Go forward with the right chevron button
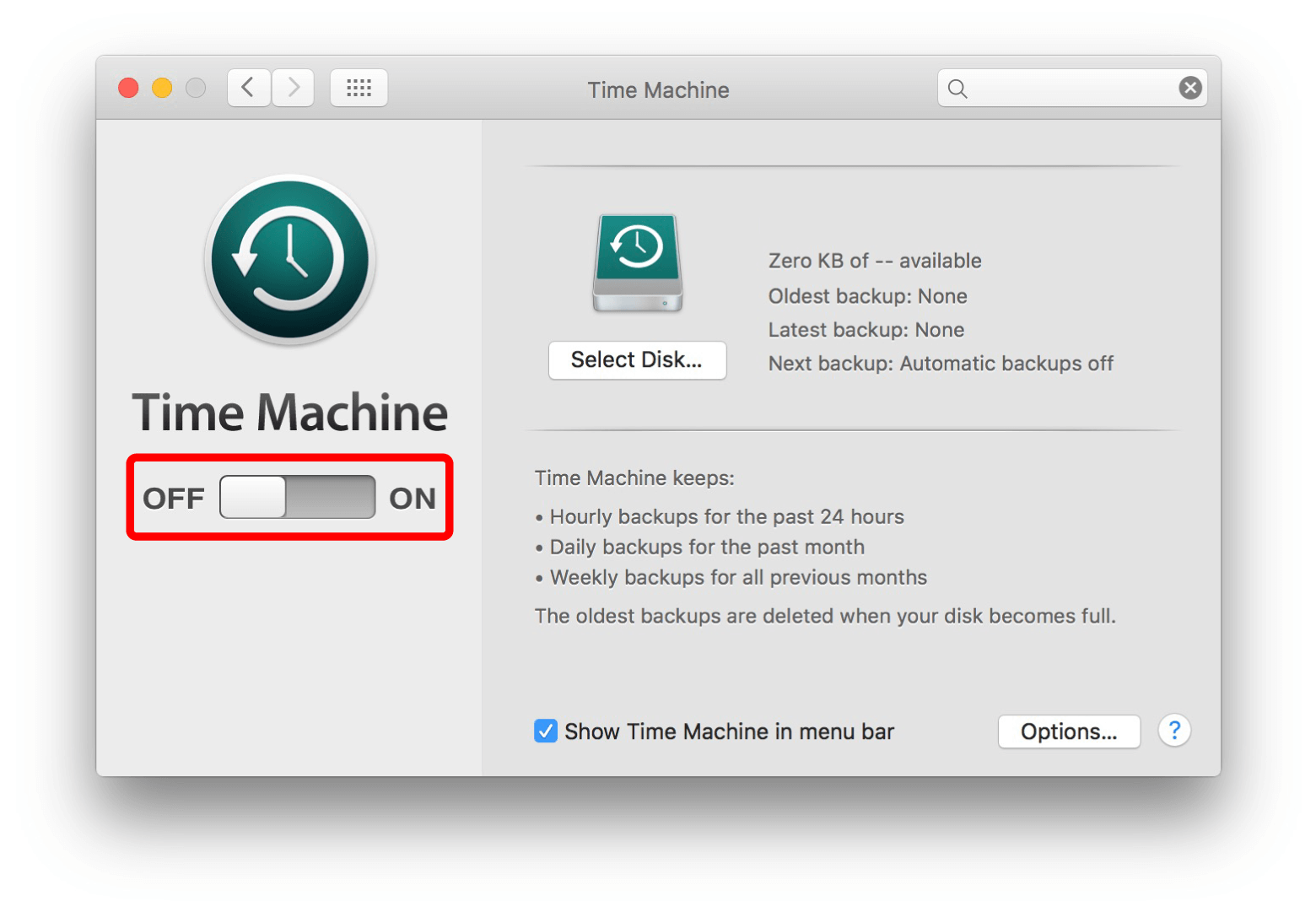Viewport: 1316px width, 912px height. click(293, 88)
